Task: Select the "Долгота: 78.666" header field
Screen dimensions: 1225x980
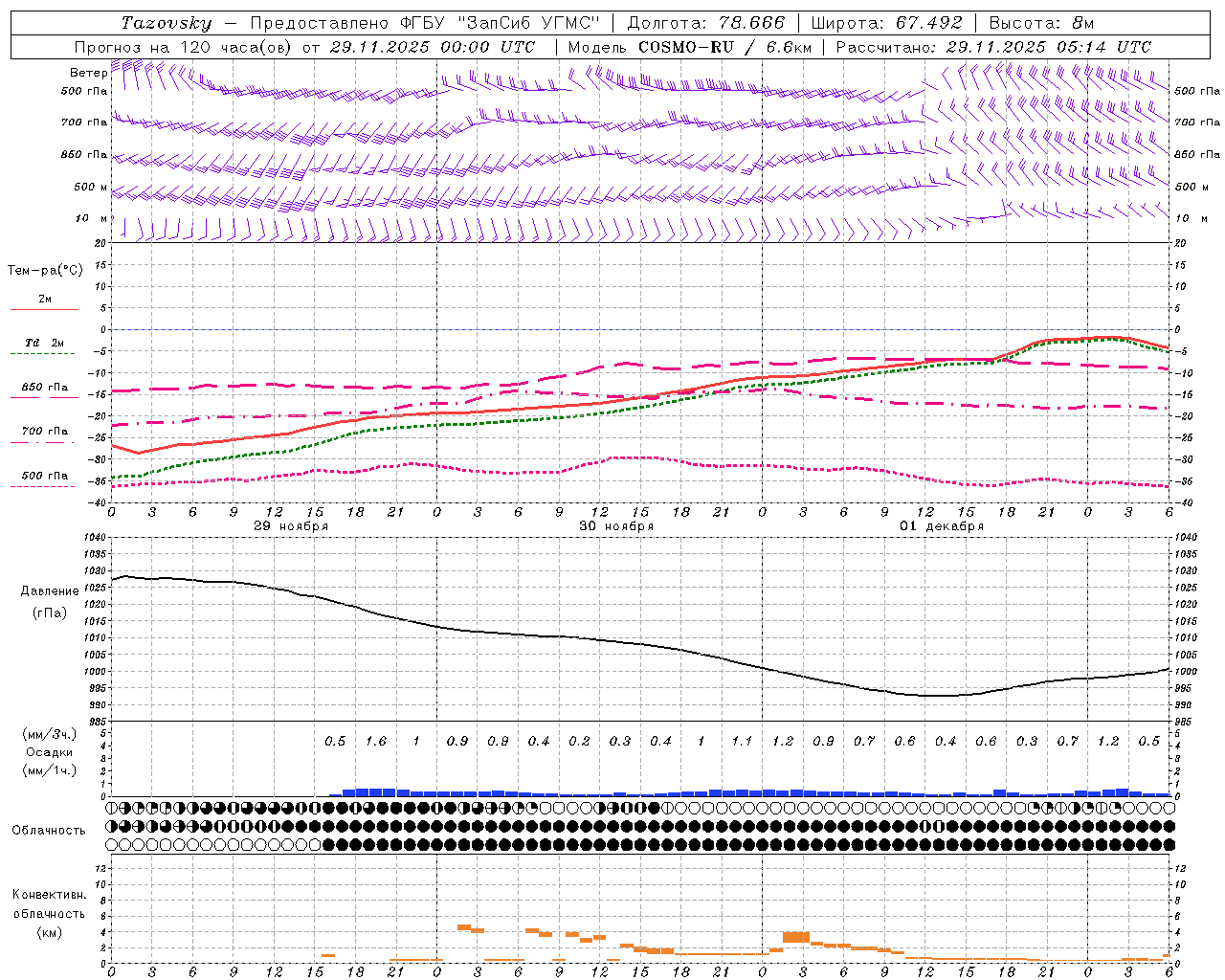Action: click(705, 22)
